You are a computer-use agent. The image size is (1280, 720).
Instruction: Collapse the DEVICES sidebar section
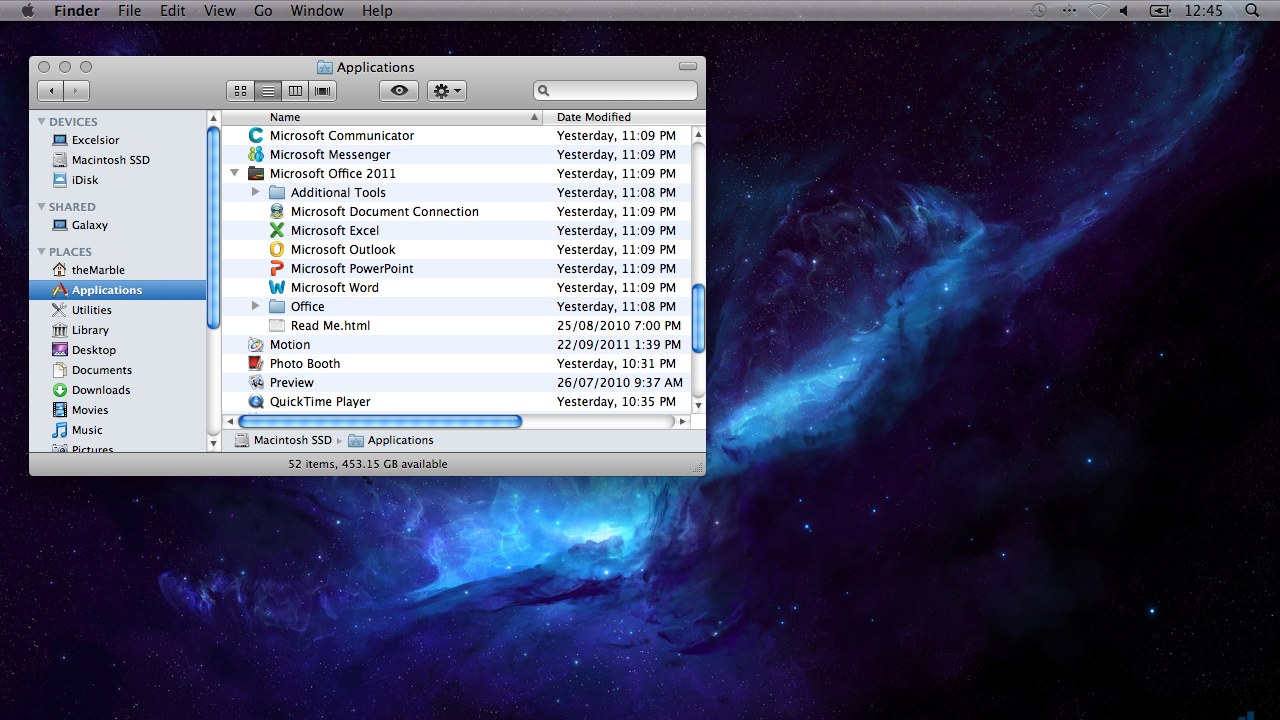(42, 121)
